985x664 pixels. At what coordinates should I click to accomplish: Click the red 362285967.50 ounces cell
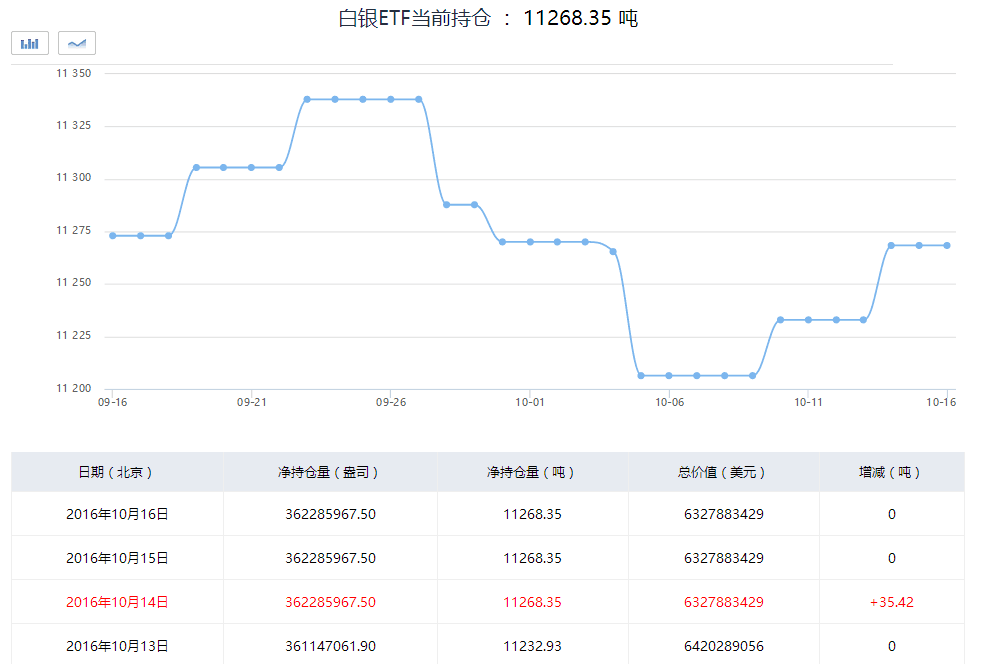point(330,602)
